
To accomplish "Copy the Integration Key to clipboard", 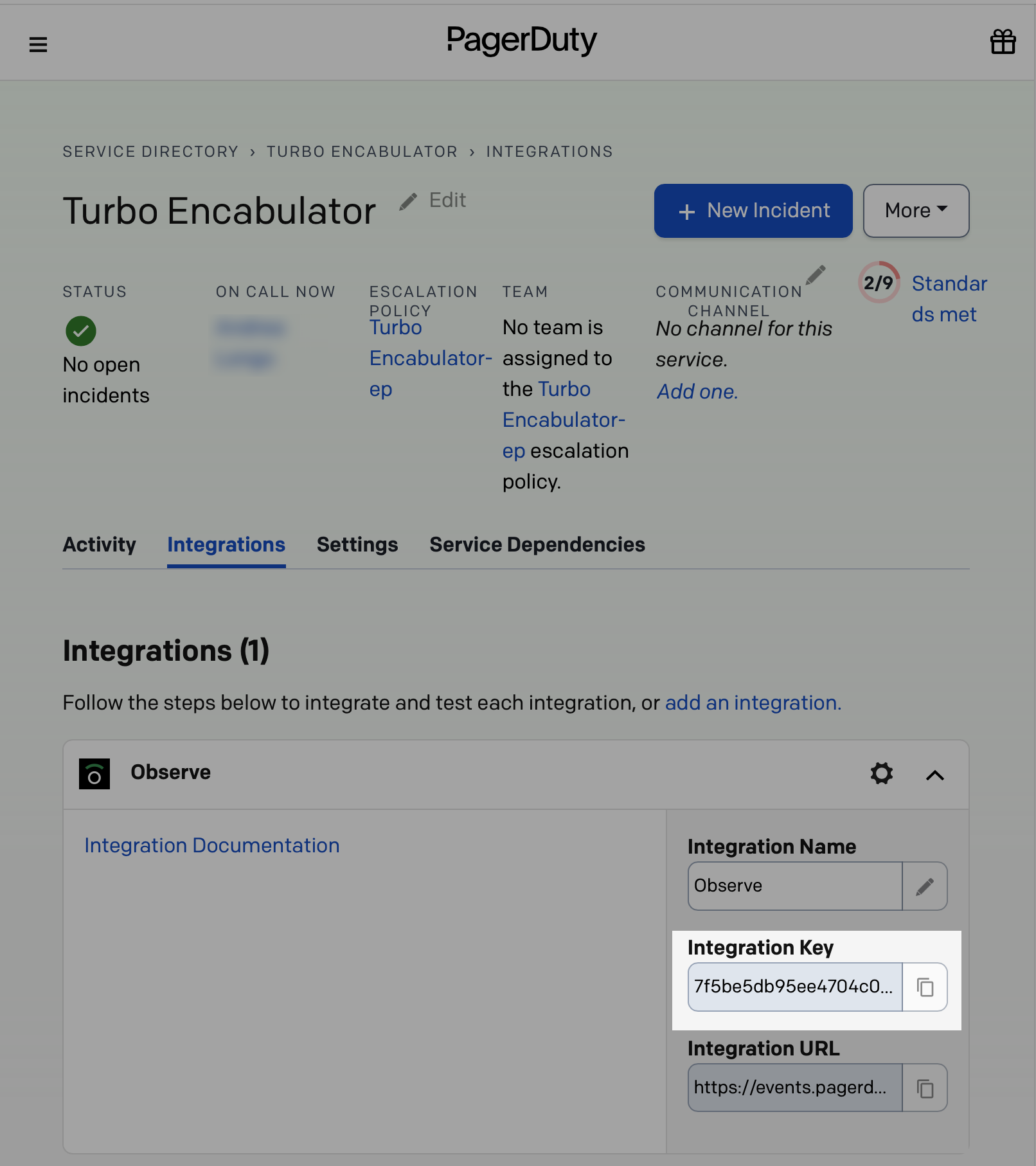I will [925, 987].
